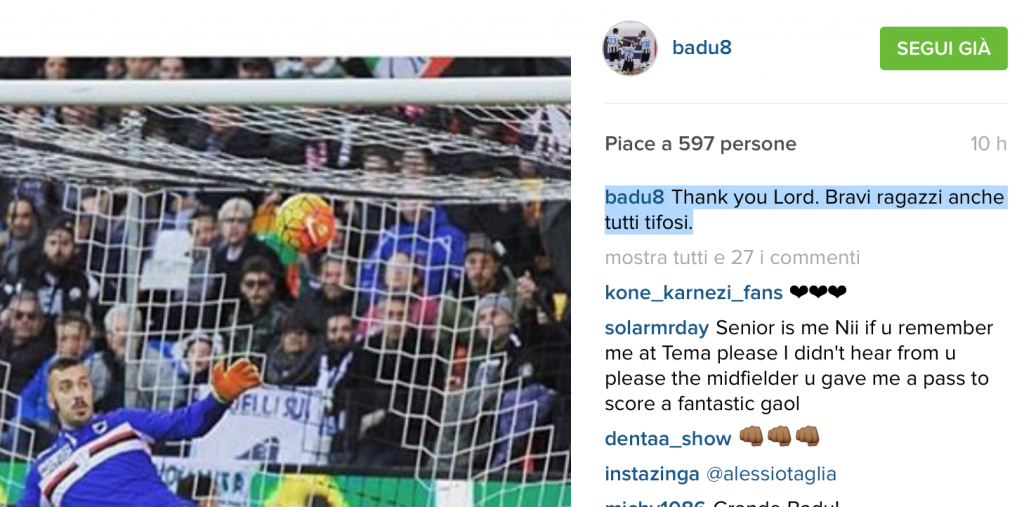Click the black hearts in kone_karnezi_fans comment
This screenshot has height=507, width=1024.
pyautogui.click(x=818, y=293)
